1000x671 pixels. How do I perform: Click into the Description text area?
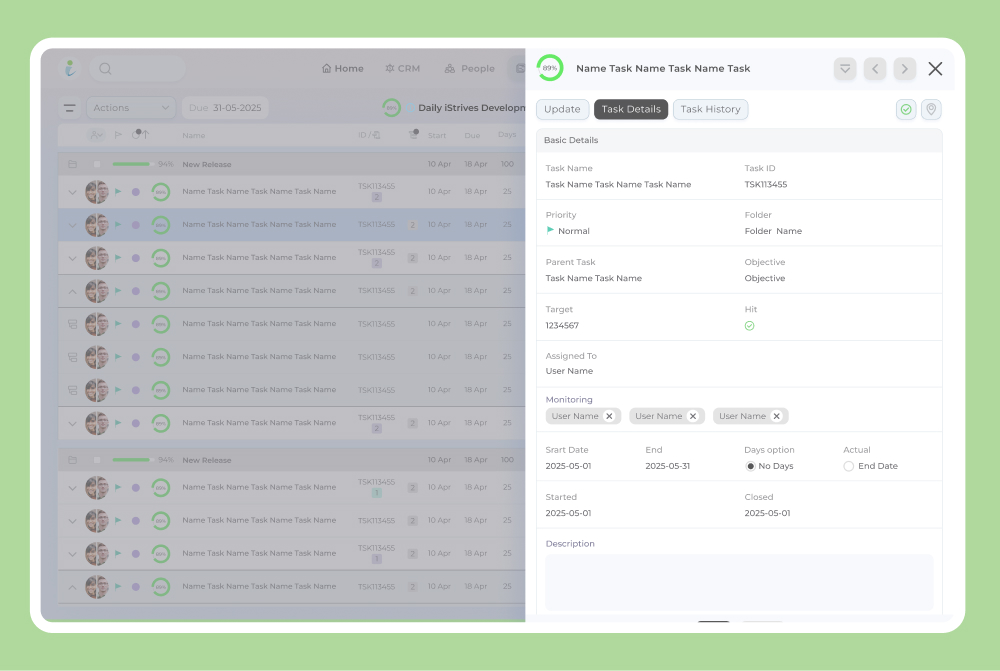(x=739, y=582)
